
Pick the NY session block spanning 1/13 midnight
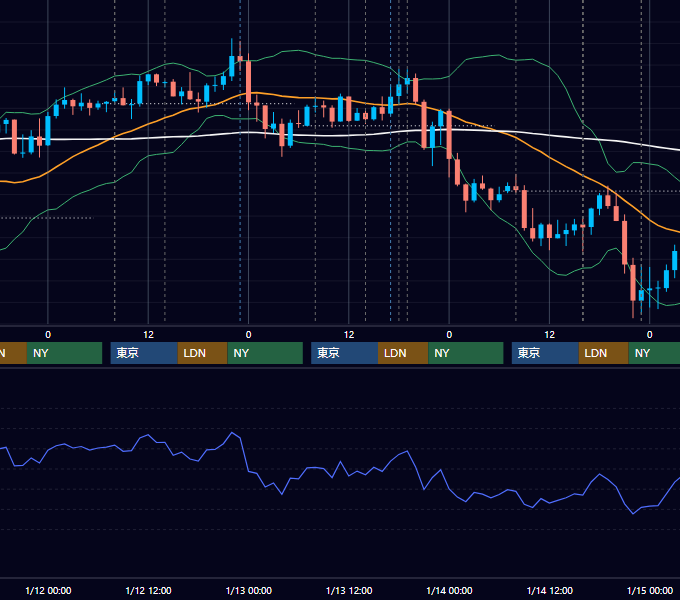tap(265, 353)
